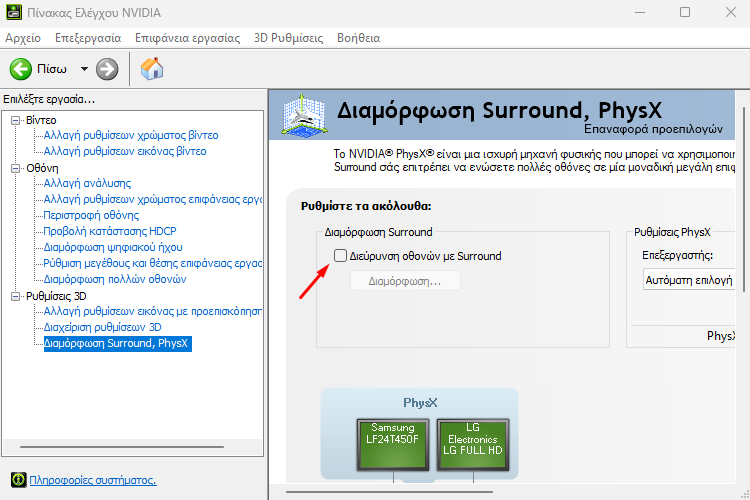Open the Αυτόματη επιλογή processor combo box
This screenshot has height=500, width=750.
pyautogui.click(x=689, y=280)
